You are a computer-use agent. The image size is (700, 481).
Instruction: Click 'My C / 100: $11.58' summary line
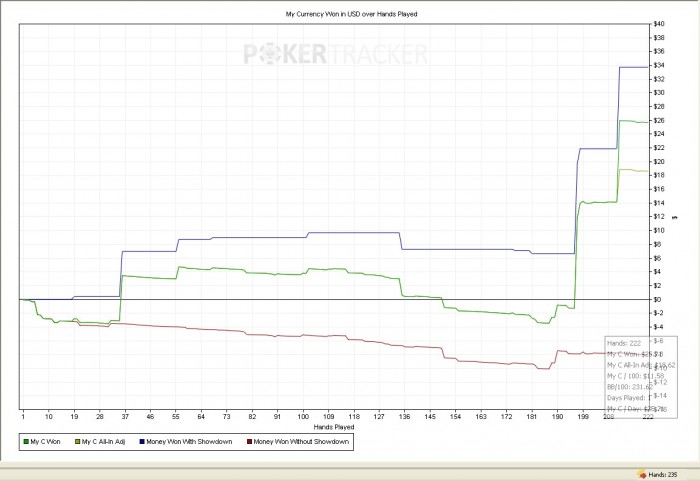coord(635,376)
